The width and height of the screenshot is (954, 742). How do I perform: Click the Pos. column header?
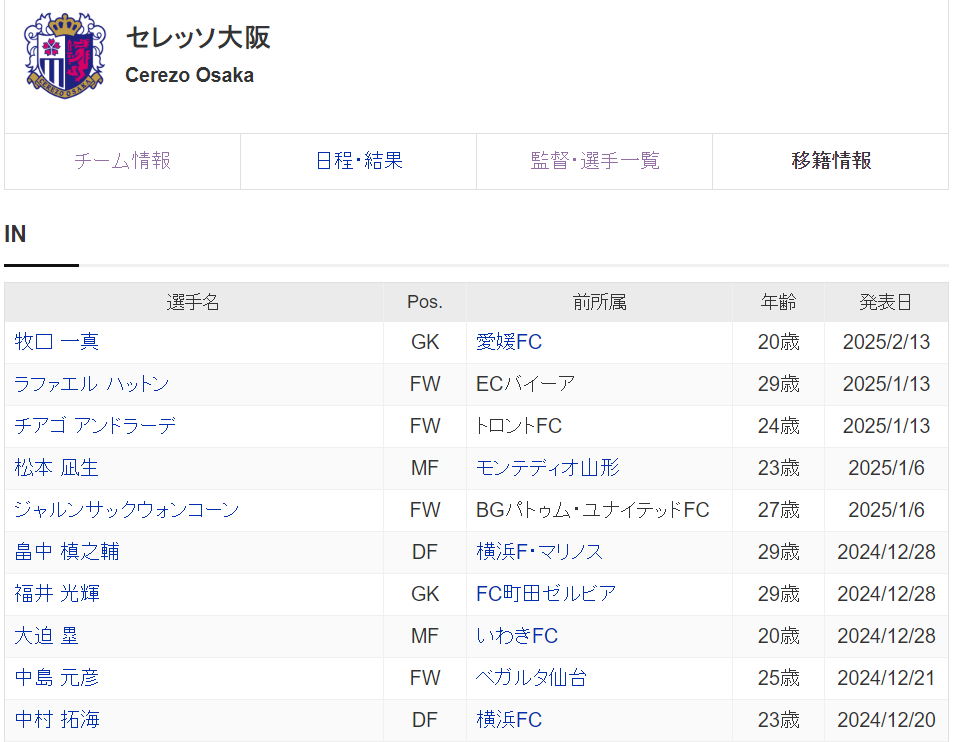(425, 302)
